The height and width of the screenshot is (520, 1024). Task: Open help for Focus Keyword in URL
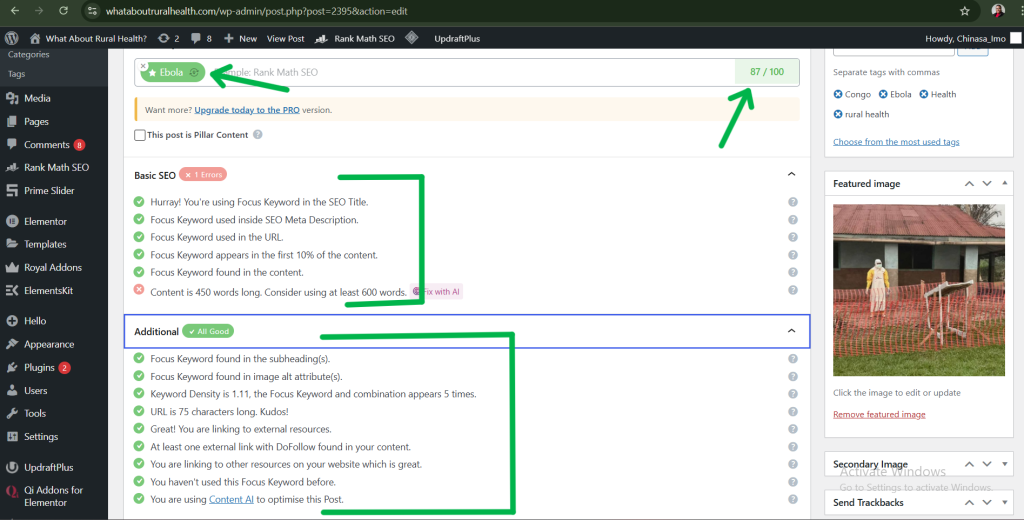pos(792,237)
